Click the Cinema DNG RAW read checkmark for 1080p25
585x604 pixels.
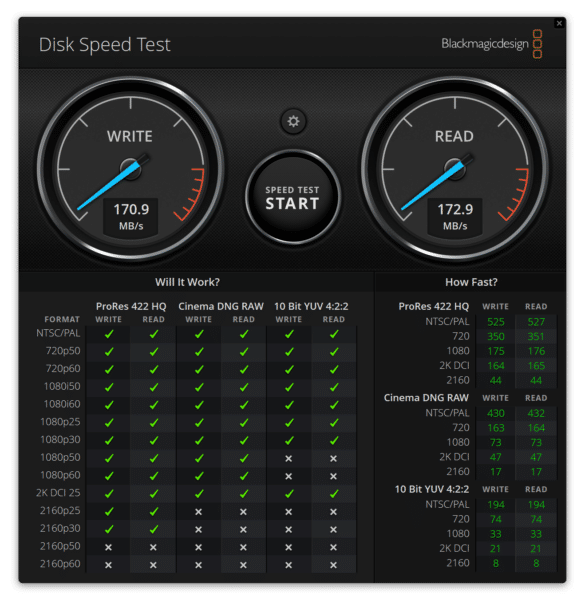click(244, 423)
